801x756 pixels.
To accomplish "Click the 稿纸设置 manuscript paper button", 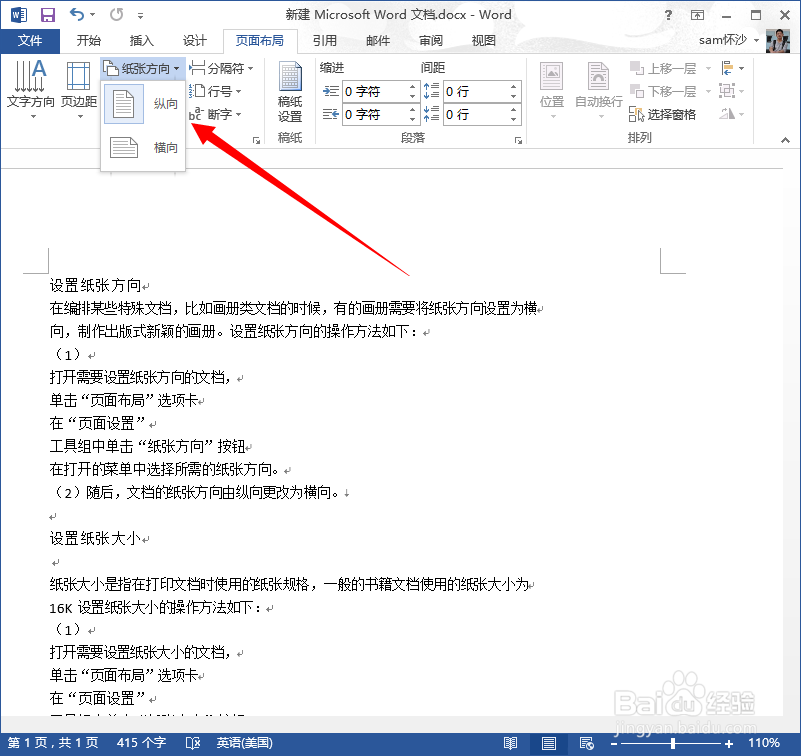I will point(290,92).
